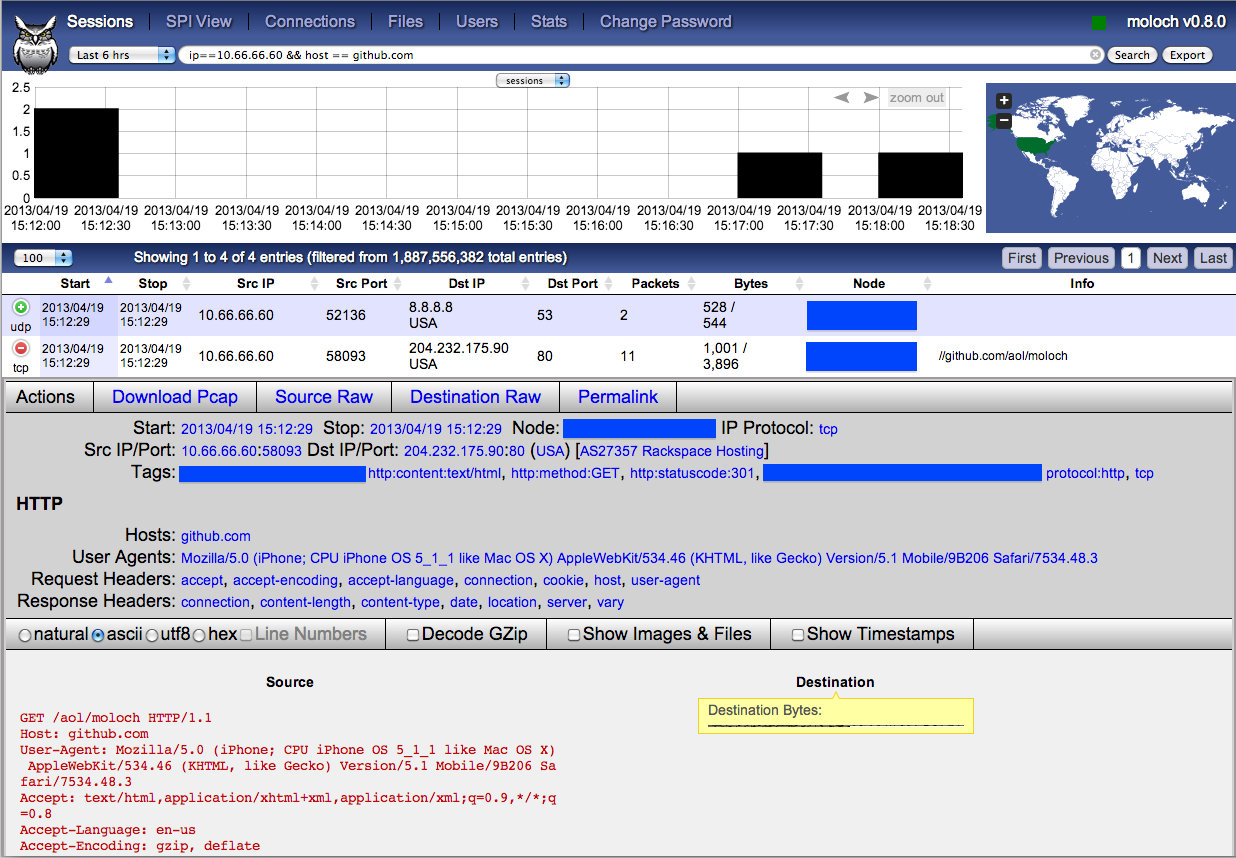Open the 100 entries-per-page dropdown
1236x858 pixels.
[x=42, y=257]
